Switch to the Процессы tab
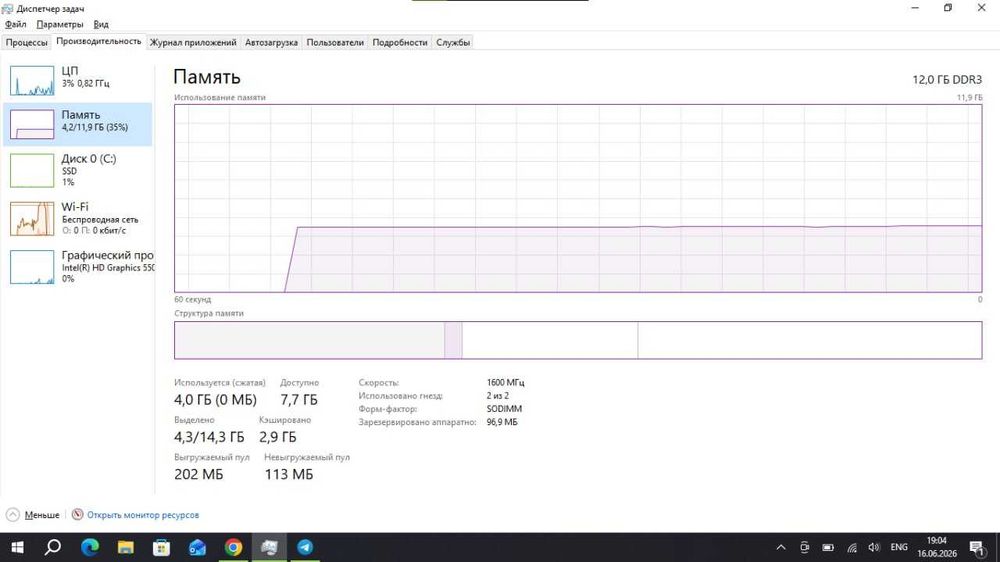 pyautogui.click(x=27, y=42)
